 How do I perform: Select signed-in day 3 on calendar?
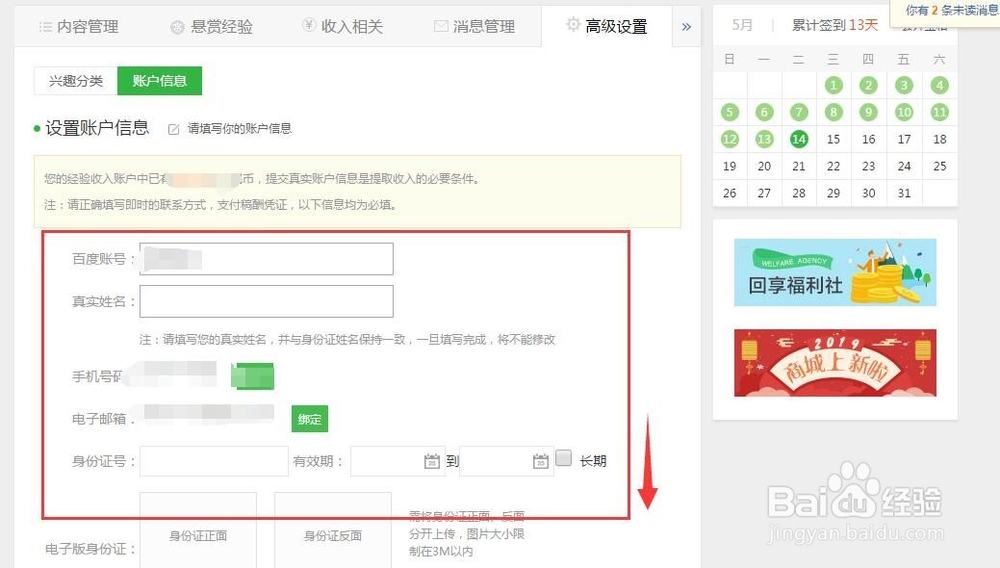coord(904,85)
